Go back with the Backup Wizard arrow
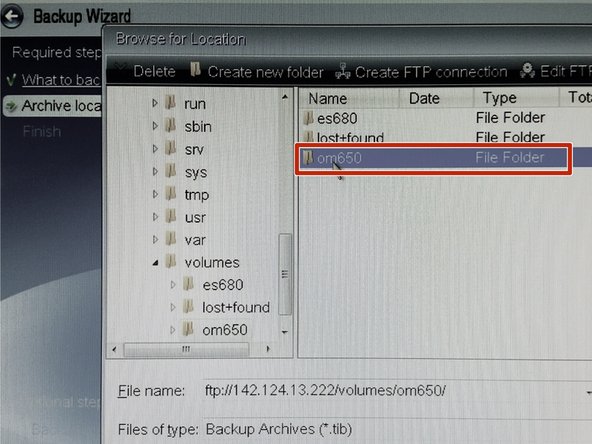Viewport: 592px width, 444px height. pos(12,16)
